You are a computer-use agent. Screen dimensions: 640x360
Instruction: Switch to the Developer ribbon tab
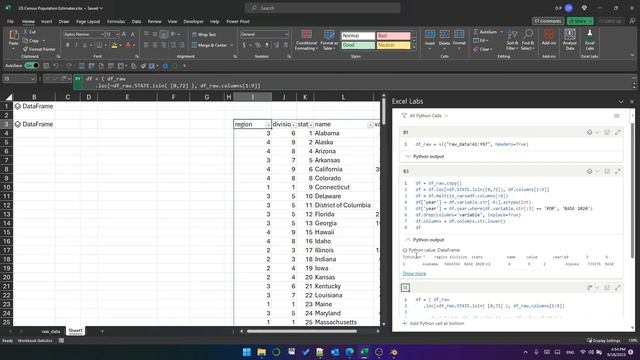pos(193,21)
